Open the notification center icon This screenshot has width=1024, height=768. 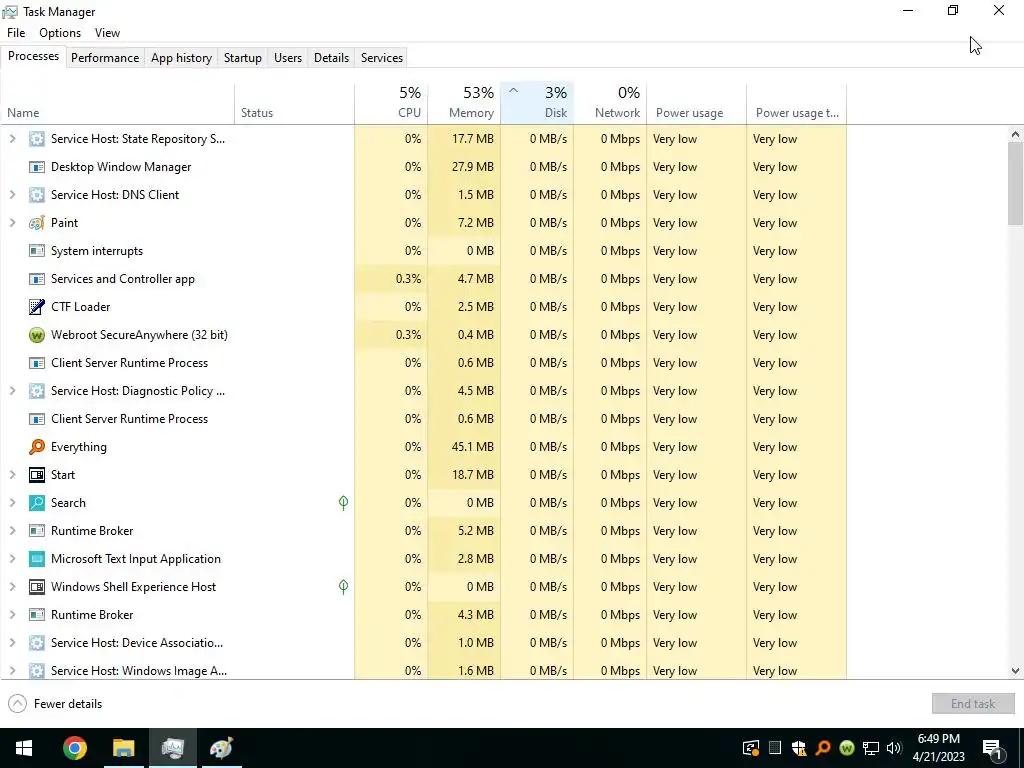pos(993,748)
